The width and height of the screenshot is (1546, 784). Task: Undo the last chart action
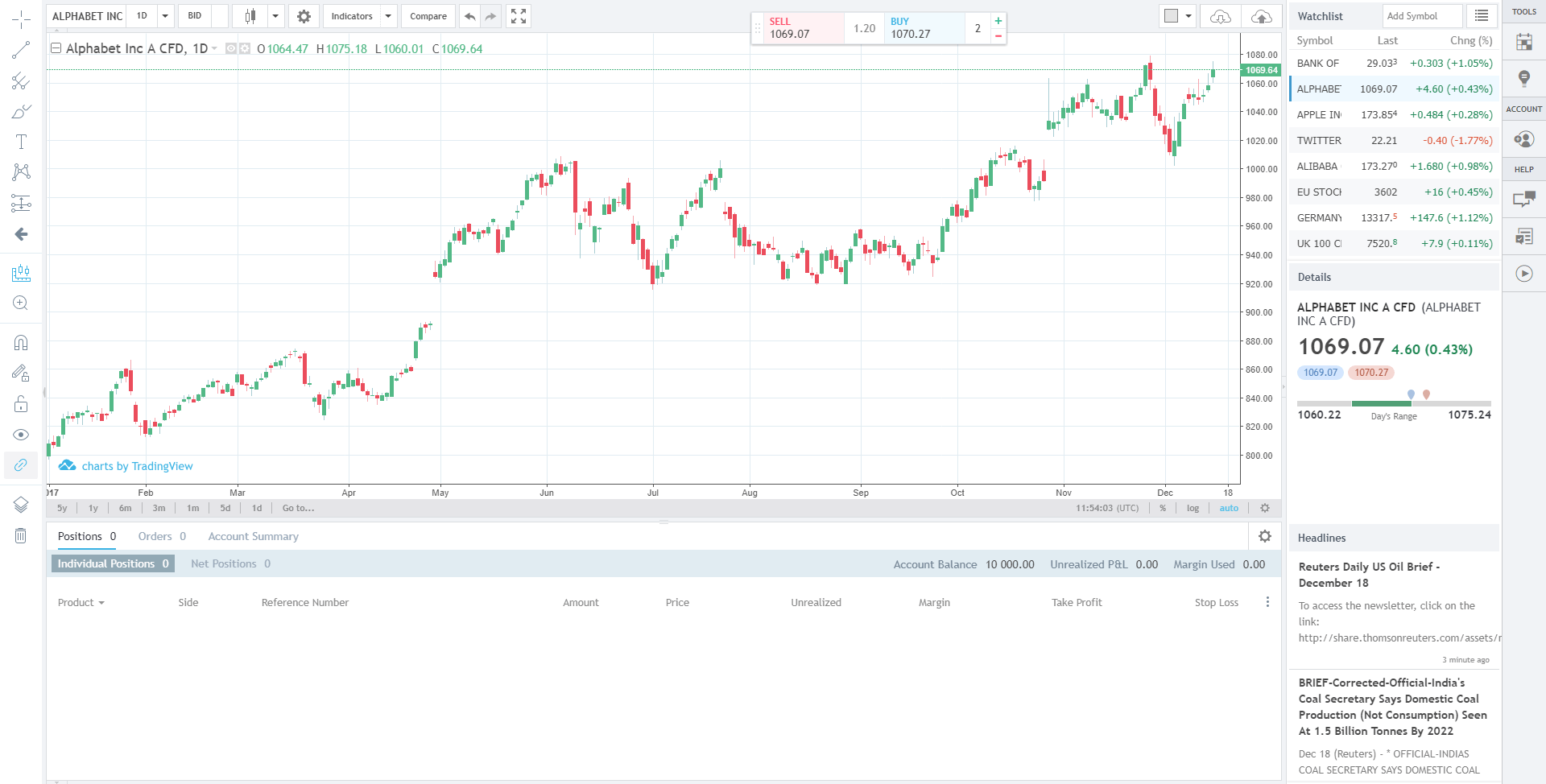point(470,16)
